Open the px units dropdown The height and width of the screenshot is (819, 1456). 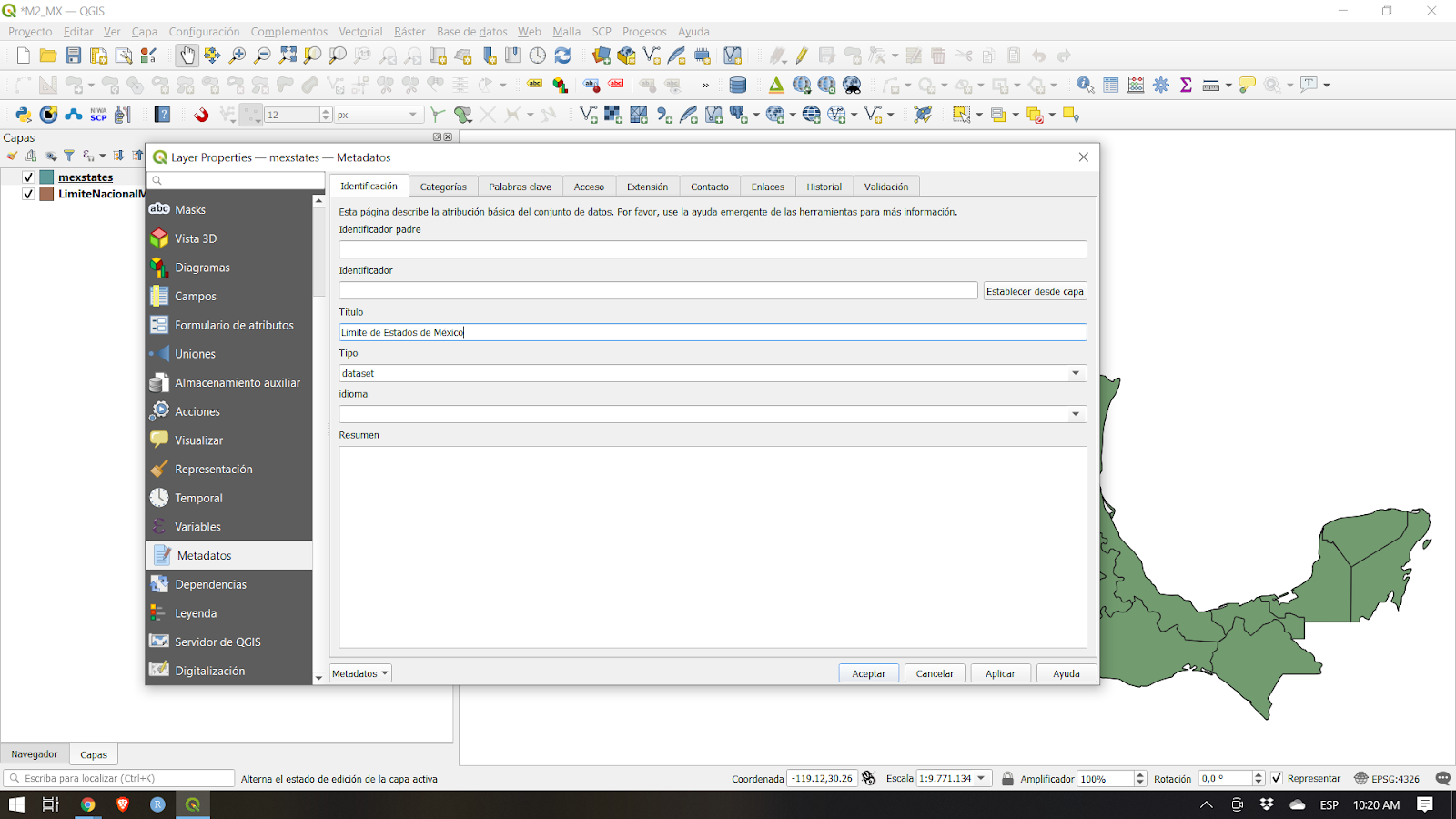coord(379,115)
